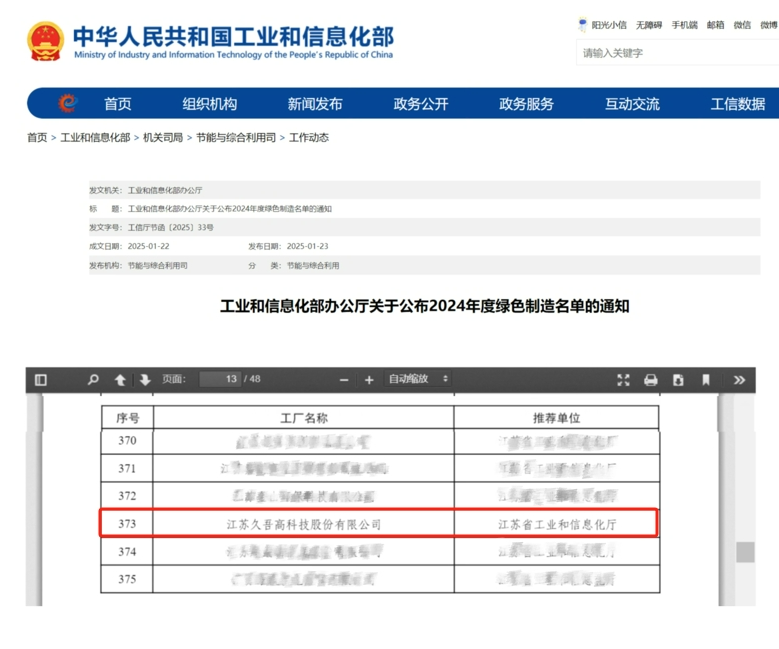Select the cell 江苏久吾高科技股份有限公司
The width and height of the screenshot is (779, 649).
(304, 524)
